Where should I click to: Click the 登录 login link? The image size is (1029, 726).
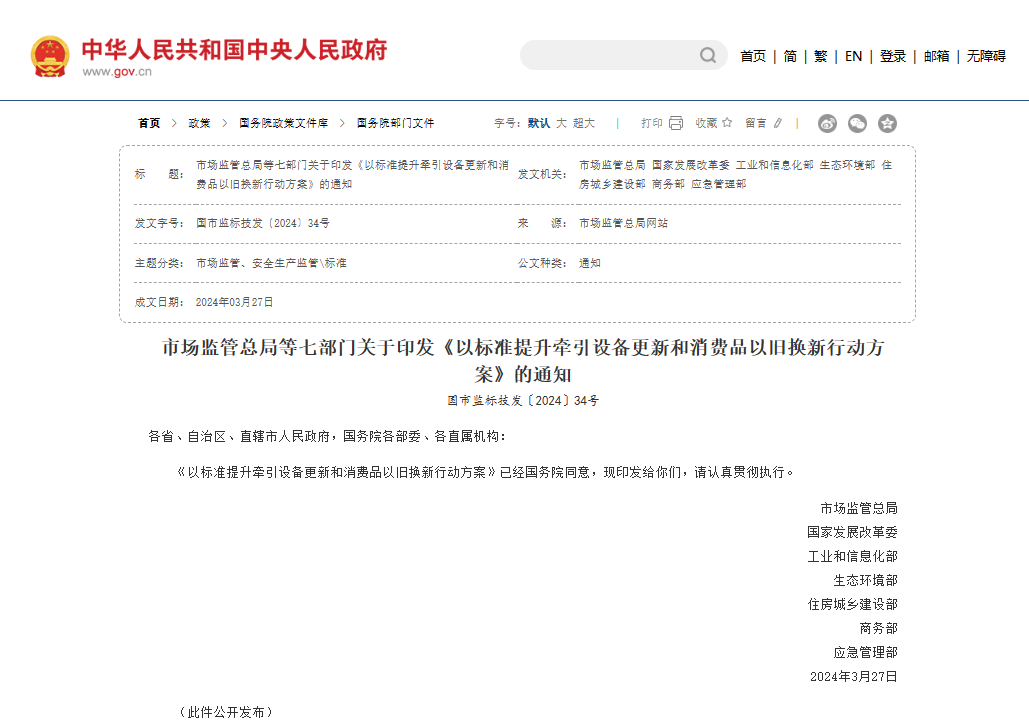tap(893, 56)
